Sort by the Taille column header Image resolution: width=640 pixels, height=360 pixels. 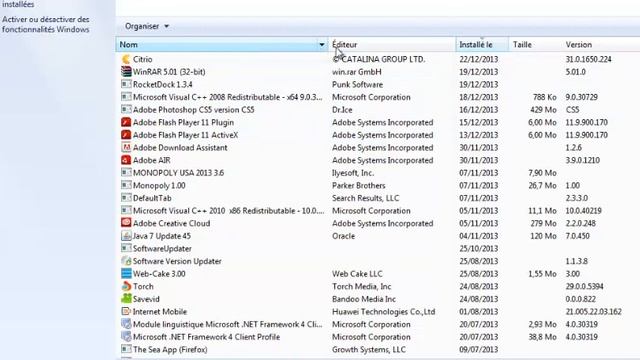[x=535, y=44]
